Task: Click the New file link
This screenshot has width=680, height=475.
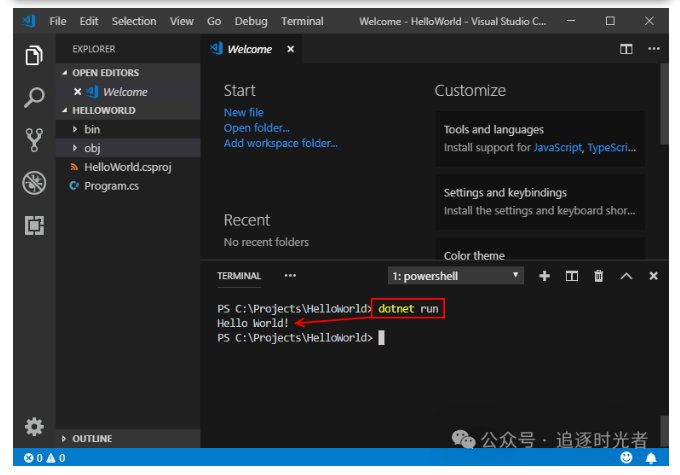Action: (x=243, y=112)
